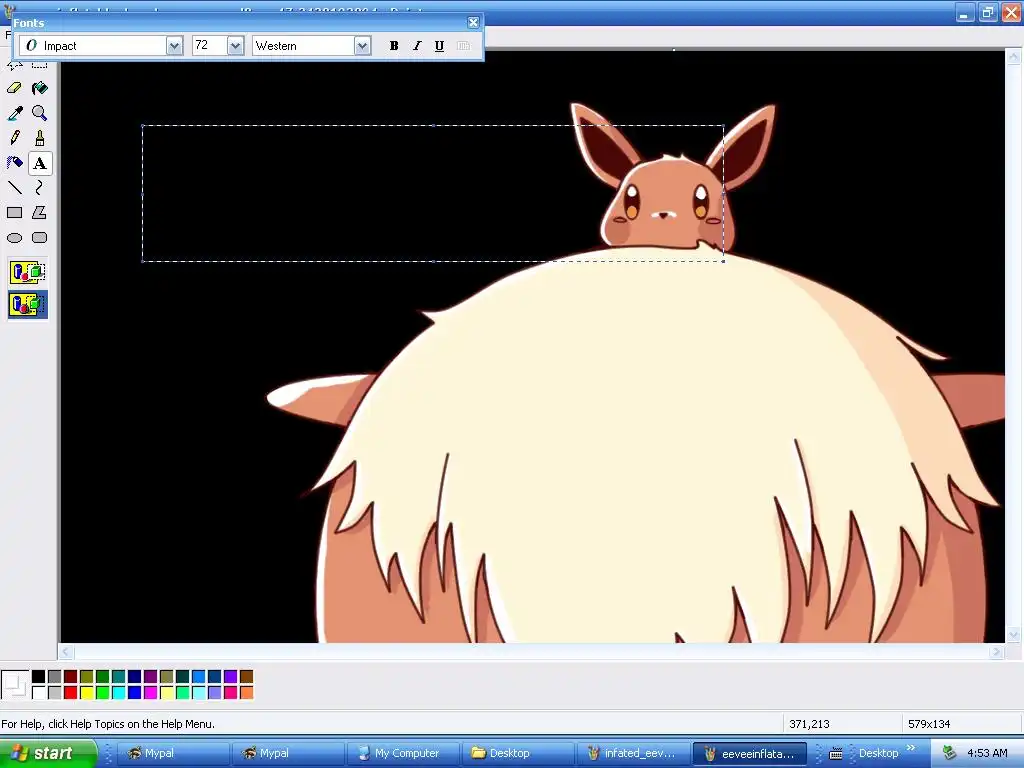Click the 4:53 AM clock in the tray
1024x768 pixels.
pos(987,753)
